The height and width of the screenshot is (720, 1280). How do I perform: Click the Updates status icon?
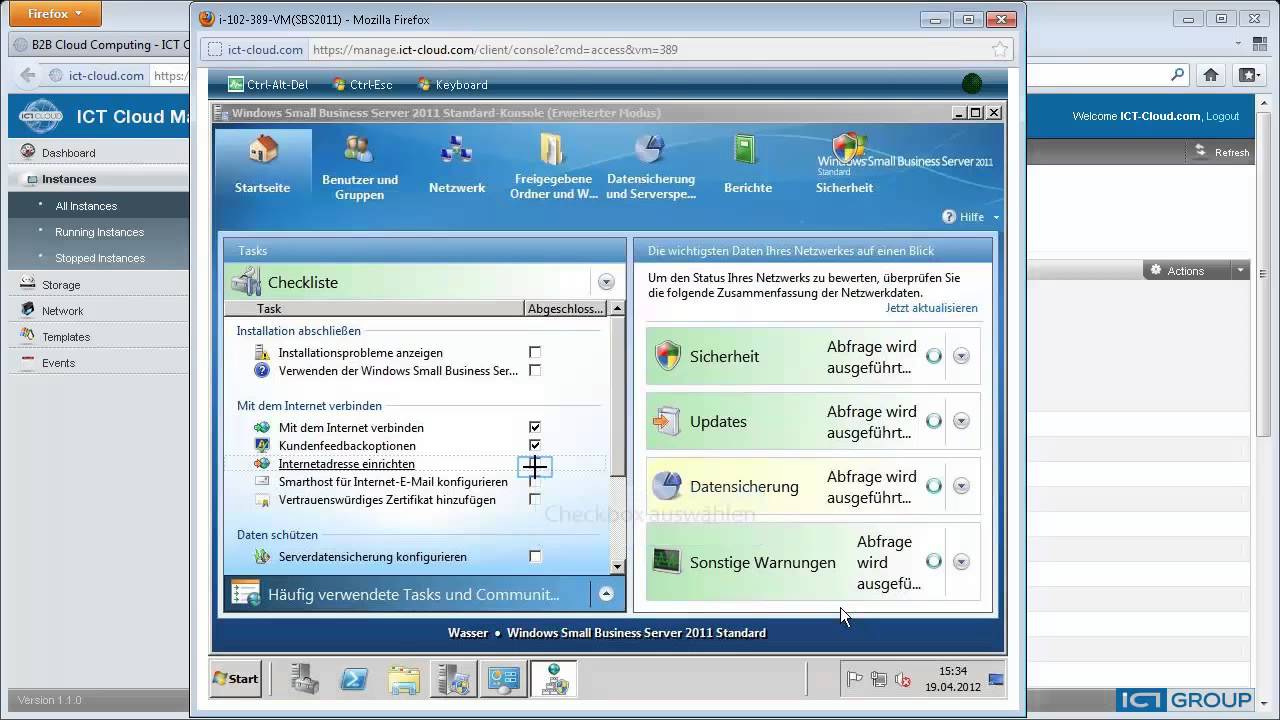pyautogui.click(x=667, y=421)
